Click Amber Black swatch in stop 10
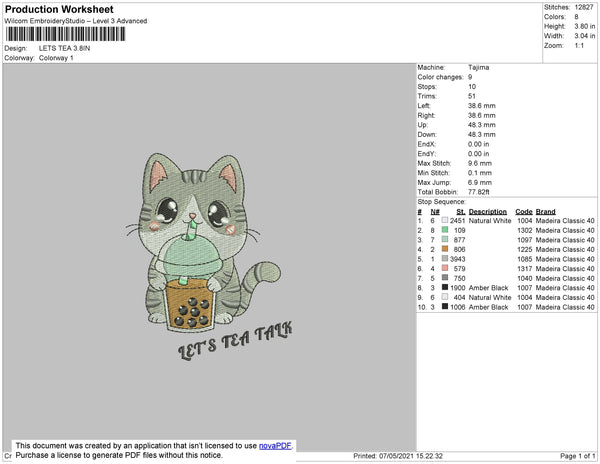 445,306
